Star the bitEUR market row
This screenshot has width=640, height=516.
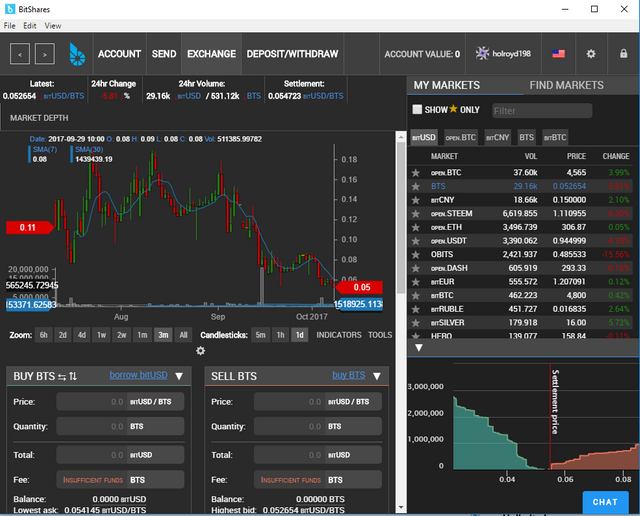pyautogui.click(x=416, y=282)
